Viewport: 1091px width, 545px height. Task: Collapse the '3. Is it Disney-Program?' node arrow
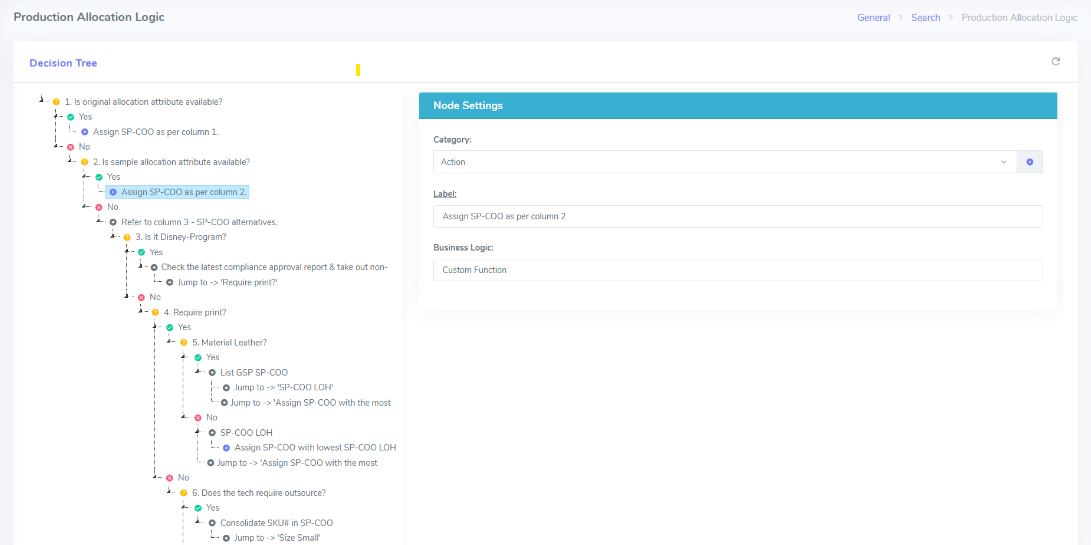[114, 237]
